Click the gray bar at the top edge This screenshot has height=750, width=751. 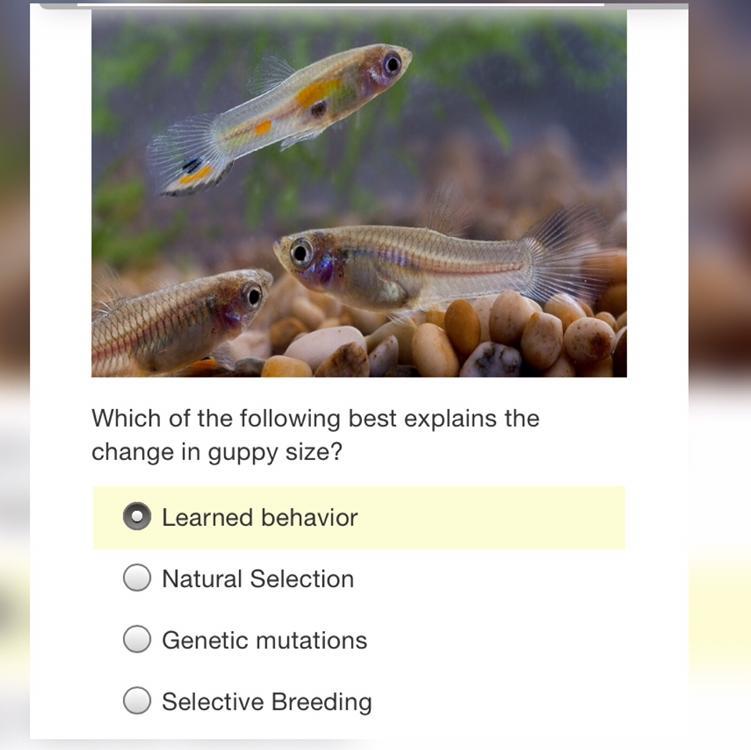(x=340, y=5)
